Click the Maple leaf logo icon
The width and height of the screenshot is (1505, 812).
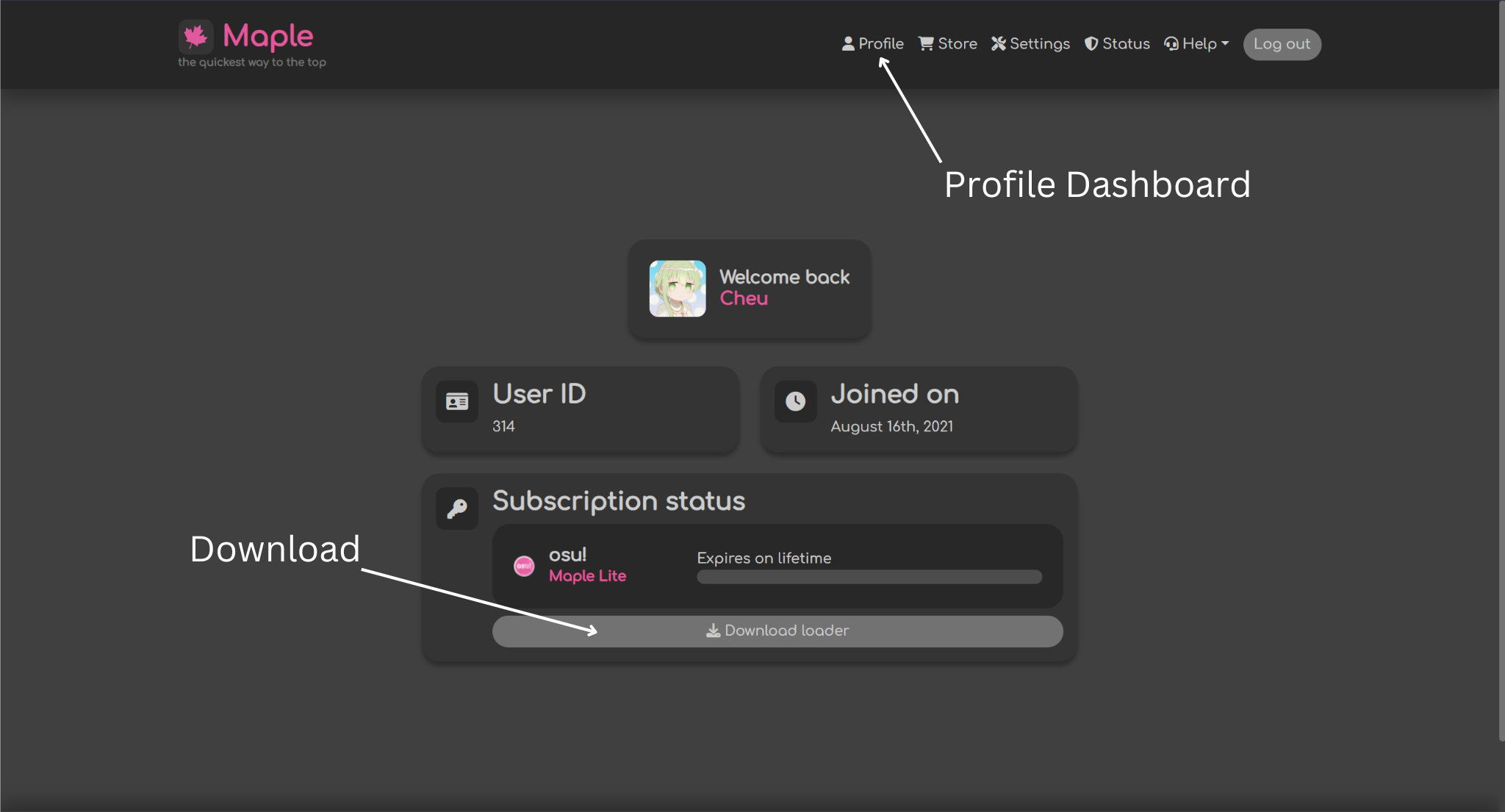click(195, 36)
